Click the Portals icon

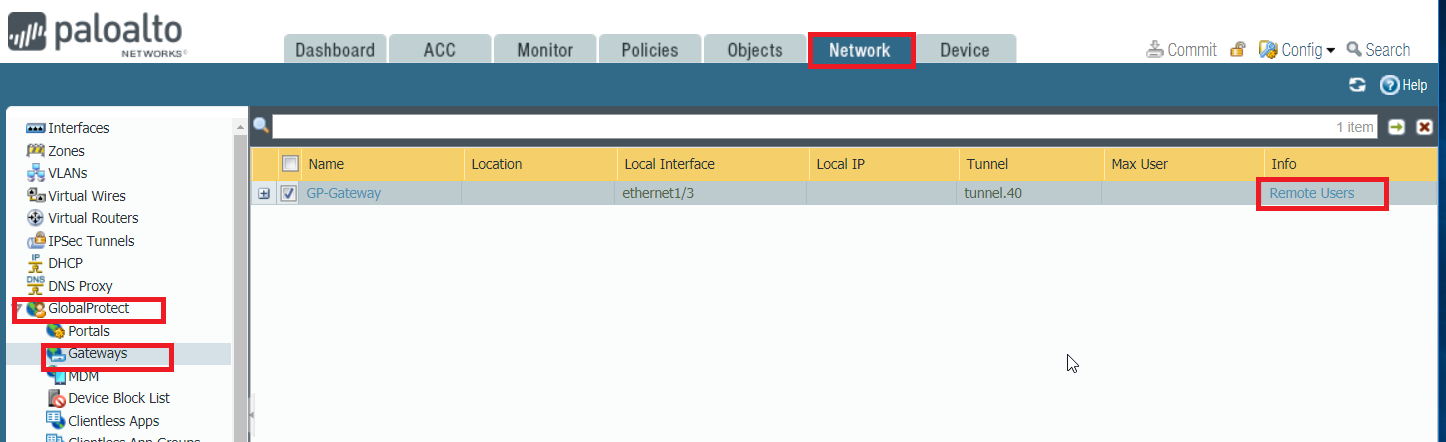(56, 331)
